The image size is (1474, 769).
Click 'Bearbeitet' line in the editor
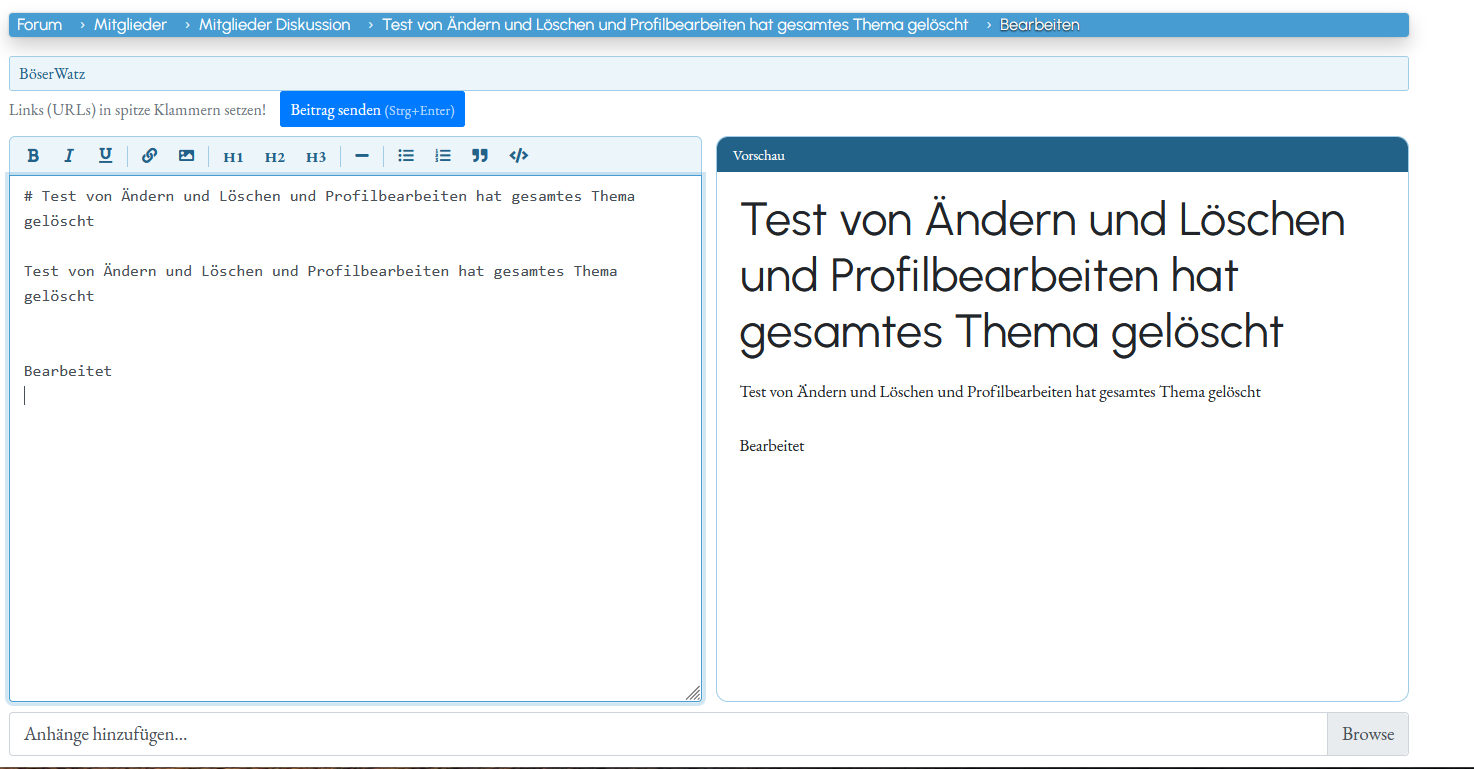(68, 371)
